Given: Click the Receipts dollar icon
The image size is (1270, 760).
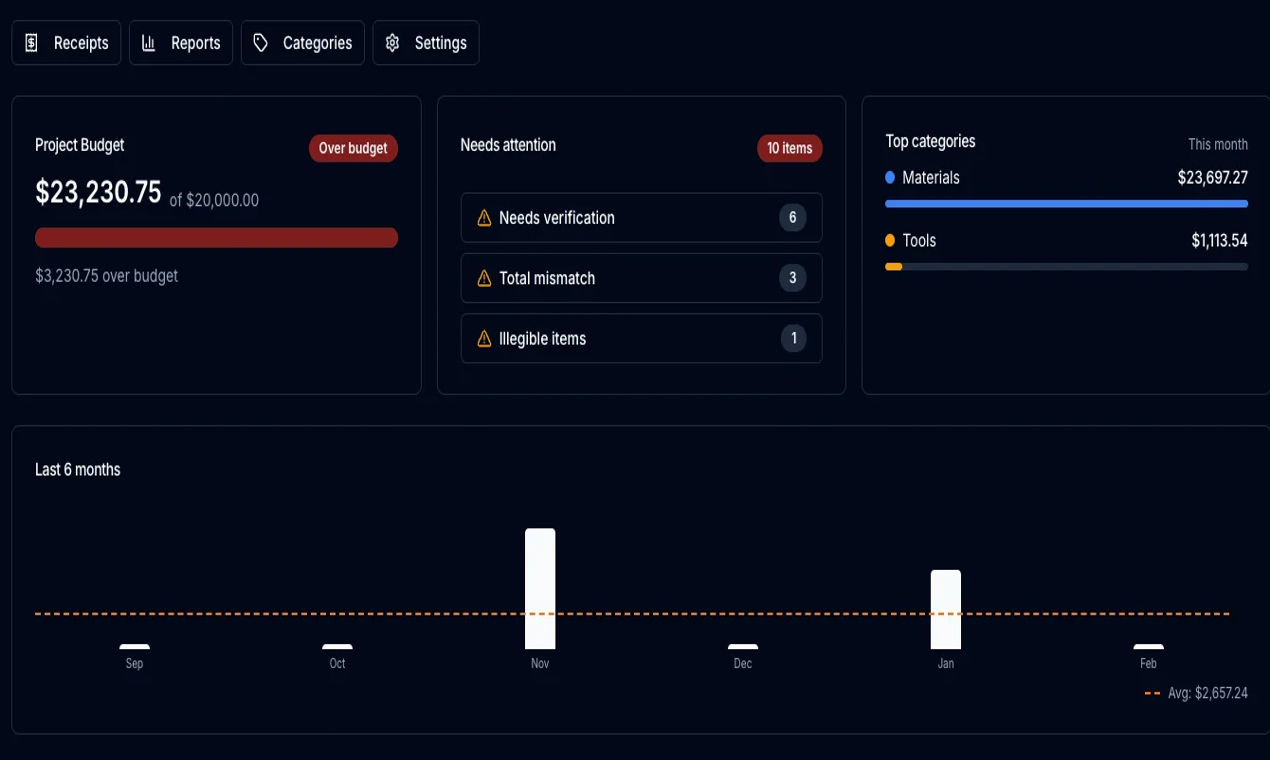Looking at the screenshot, I should 32,43.
